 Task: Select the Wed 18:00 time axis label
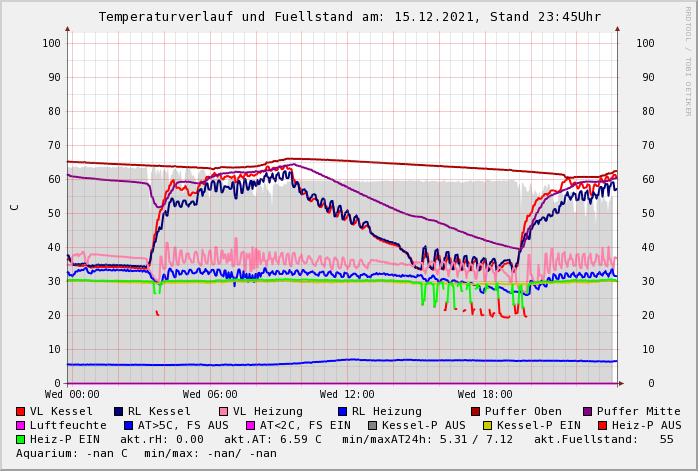485,395
